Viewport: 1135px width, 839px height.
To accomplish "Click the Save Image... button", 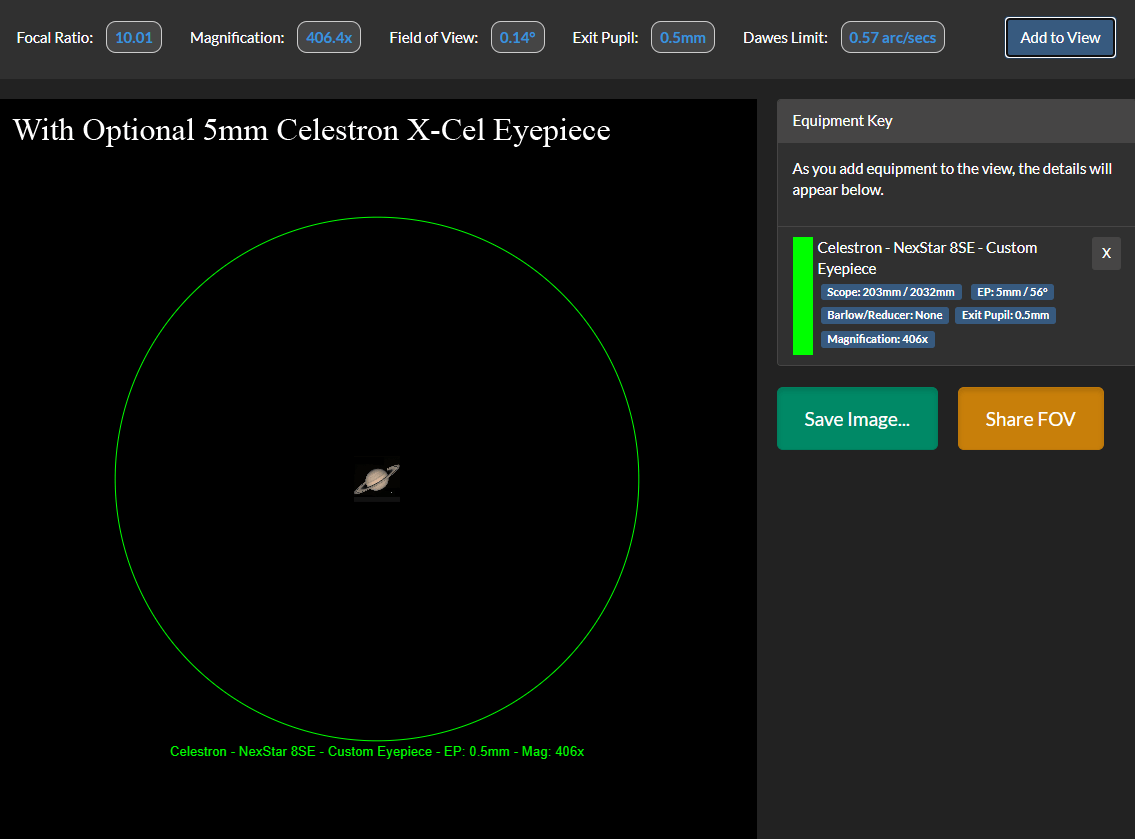I will point(857,418).
